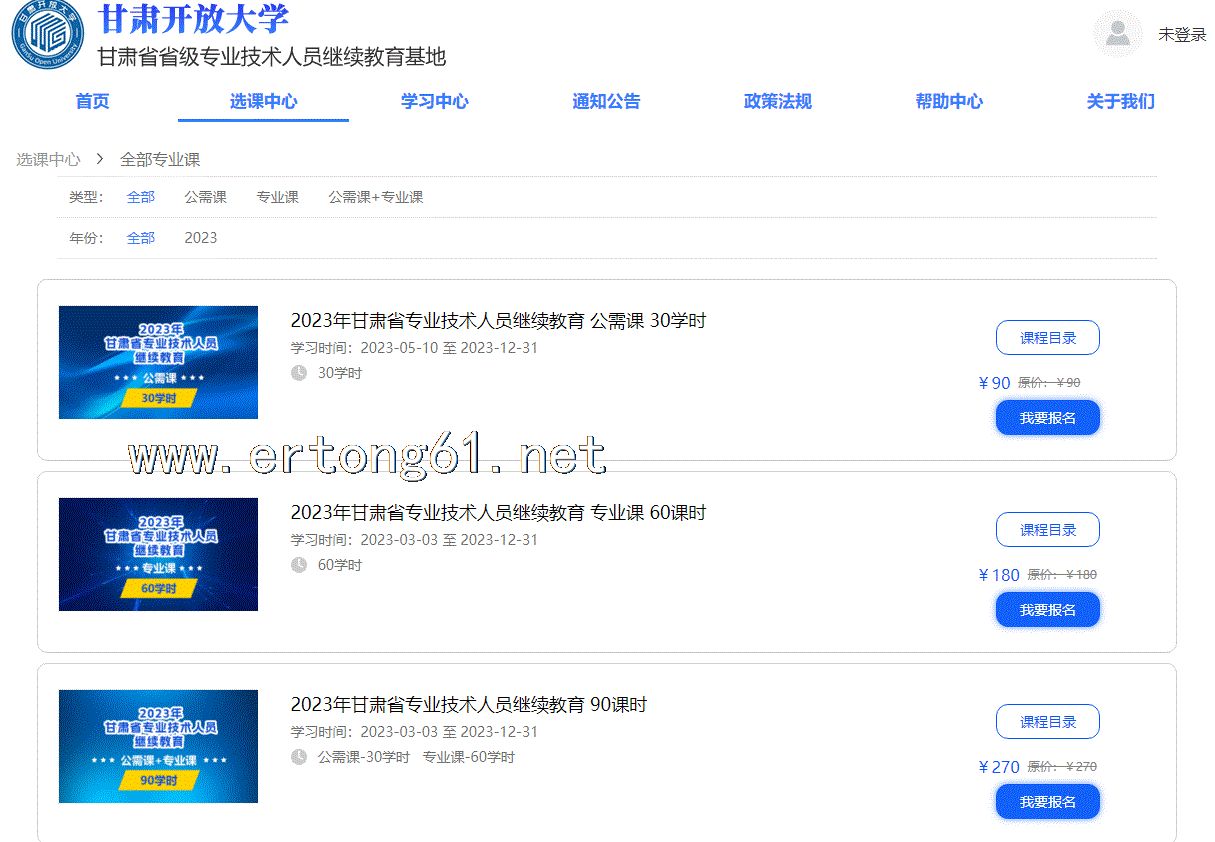Filter course type by 公需课
Viewport: 1215px width, 842px height.
(205, 197)
